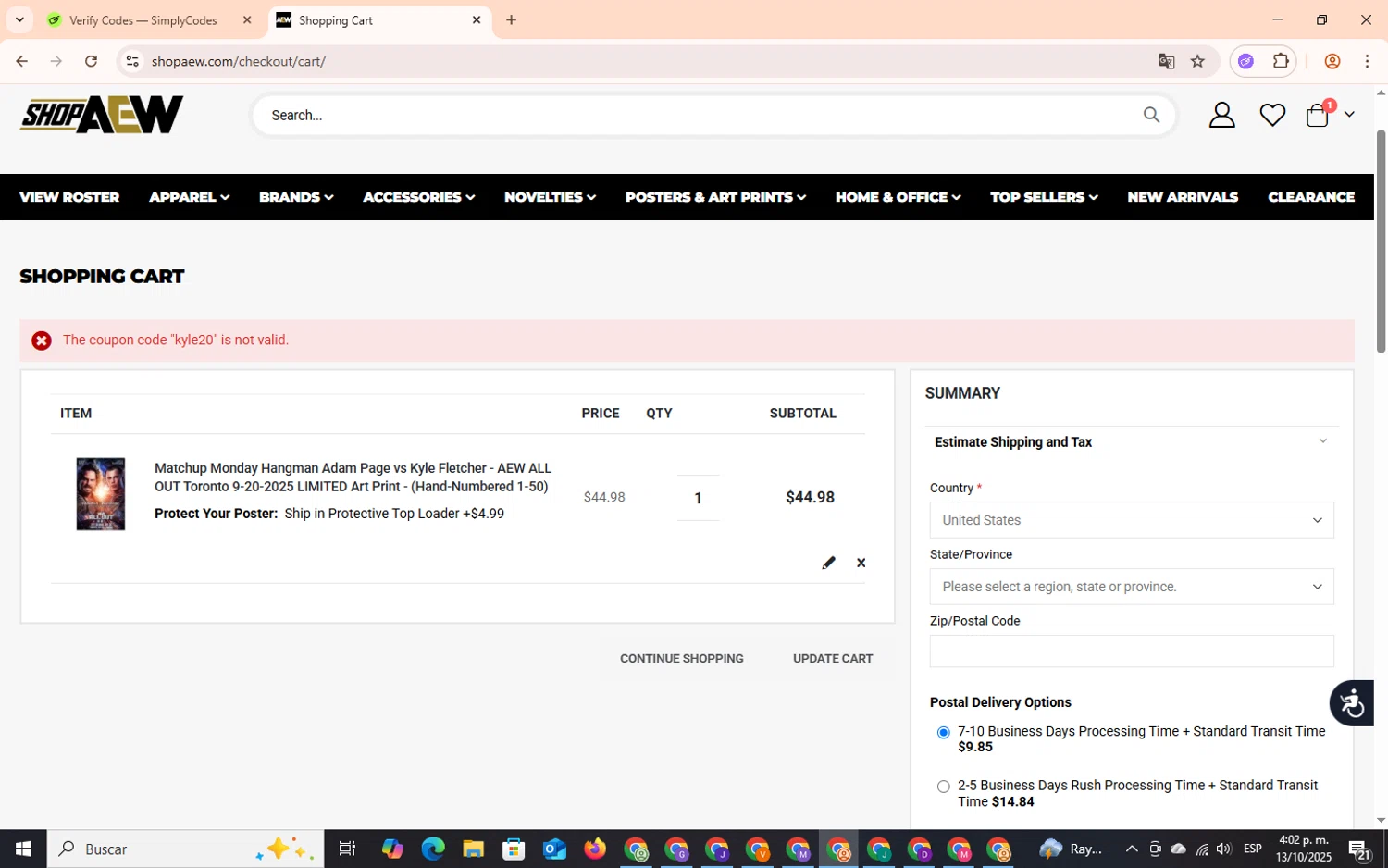Bookmark this page with the star
Image resolution: width=1388 pixels, height=868 pixels.
[x=1197, y=61]
